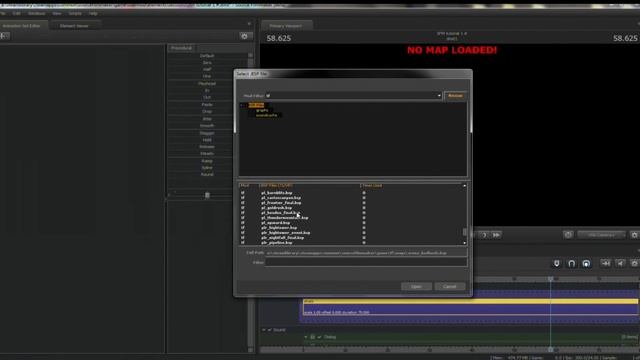Toggle the lock icon on the Dialog track

tap(313, 337)
